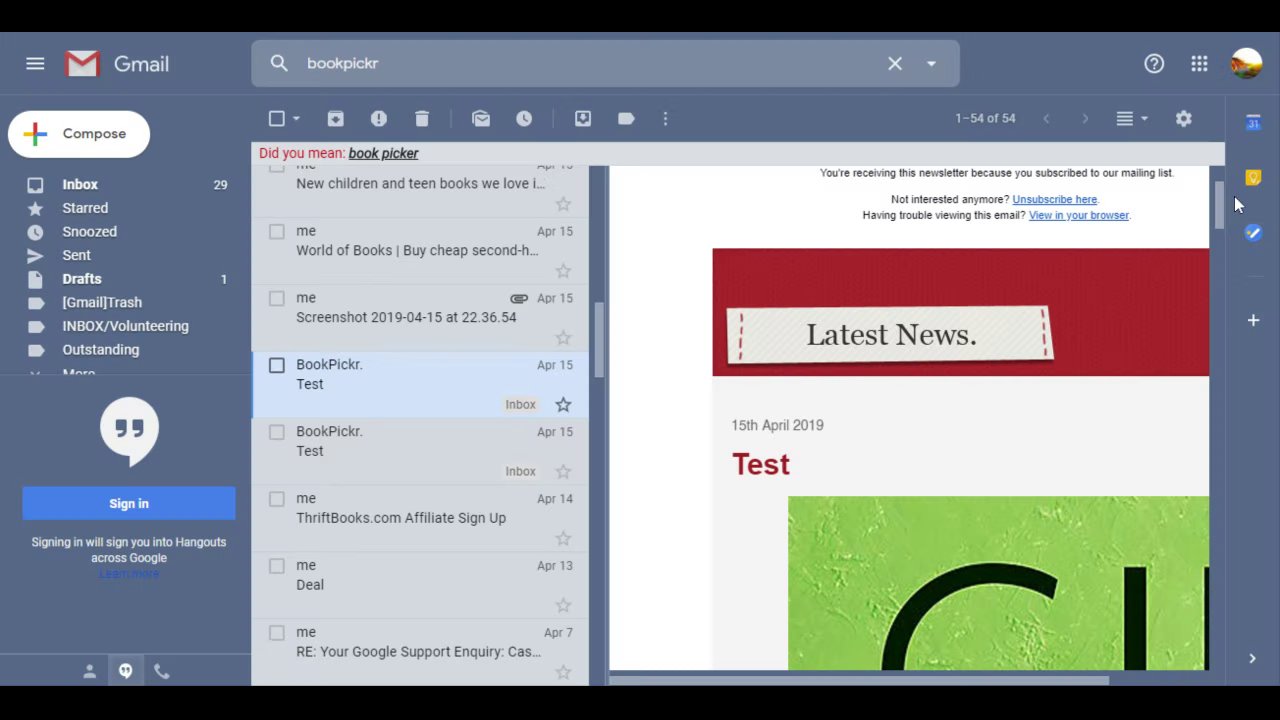1280x720 pixels.
Task: Report spam icon in toolbar
Action: 378,118
